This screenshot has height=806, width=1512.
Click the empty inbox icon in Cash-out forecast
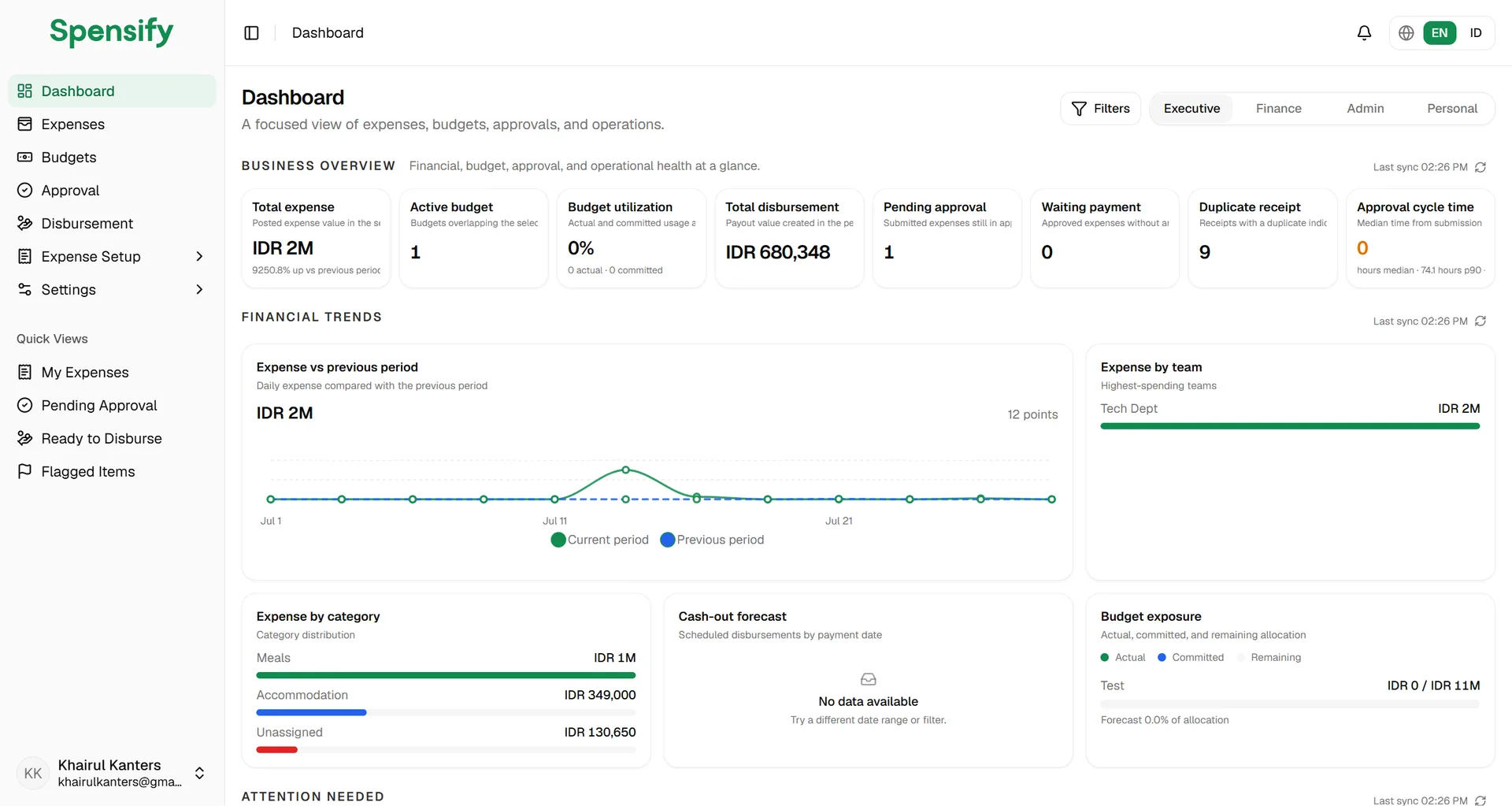[868, 679]
